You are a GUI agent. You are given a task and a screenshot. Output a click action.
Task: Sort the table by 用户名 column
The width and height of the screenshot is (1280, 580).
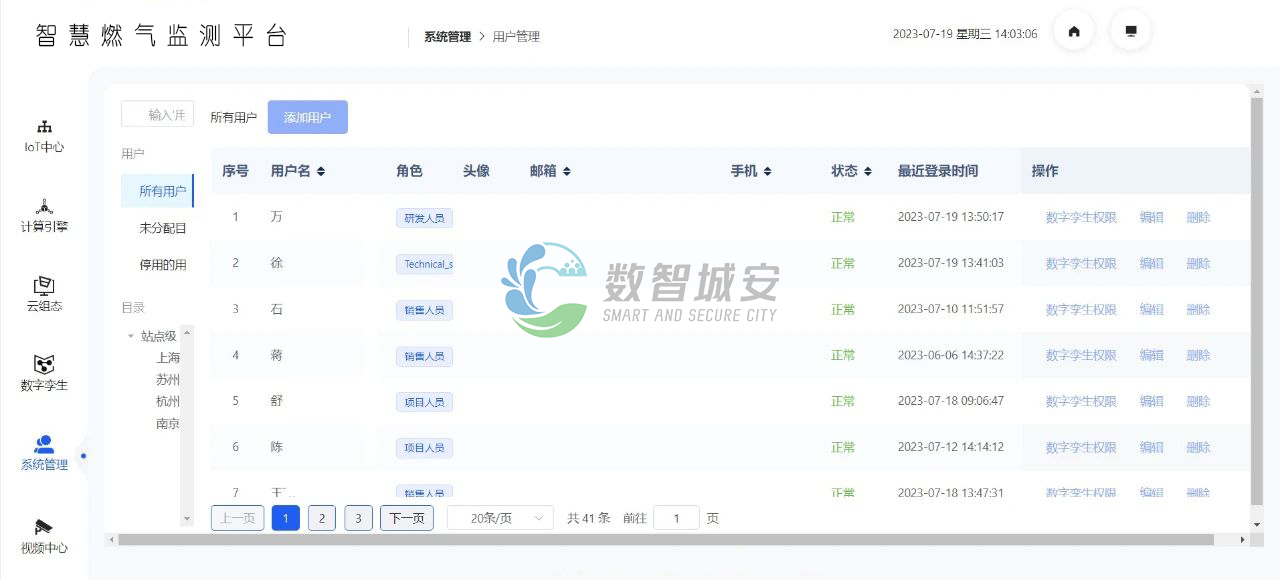point(321,172)
